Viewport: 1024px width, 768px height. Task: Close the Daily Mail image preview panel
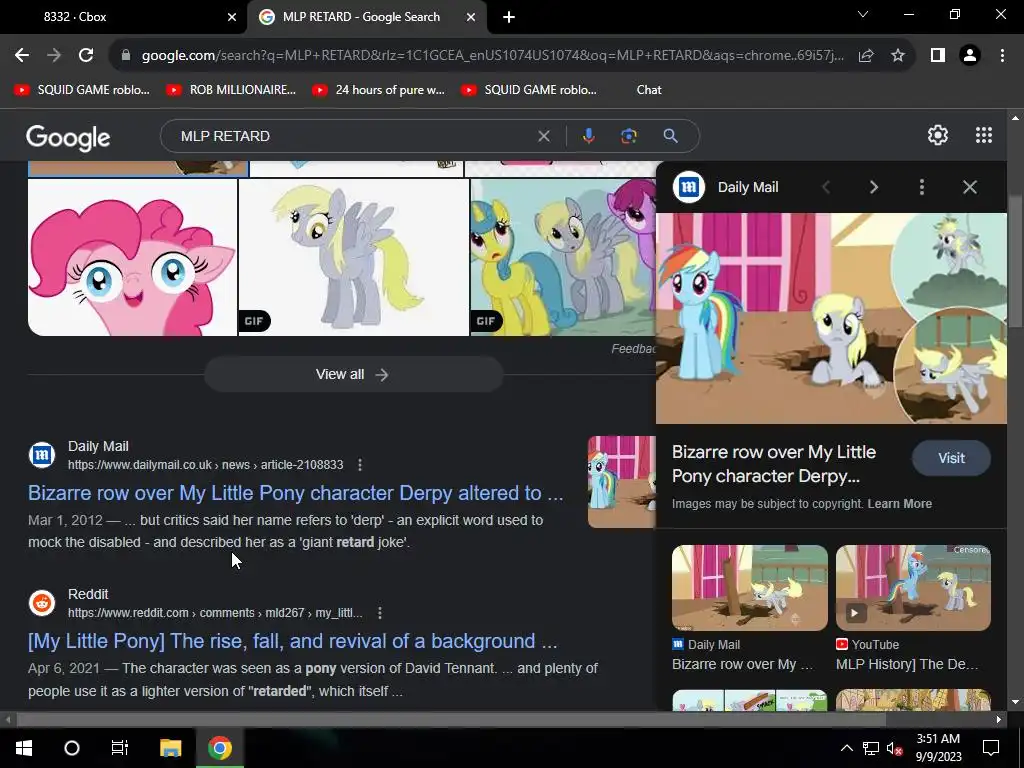pos(970,187)
